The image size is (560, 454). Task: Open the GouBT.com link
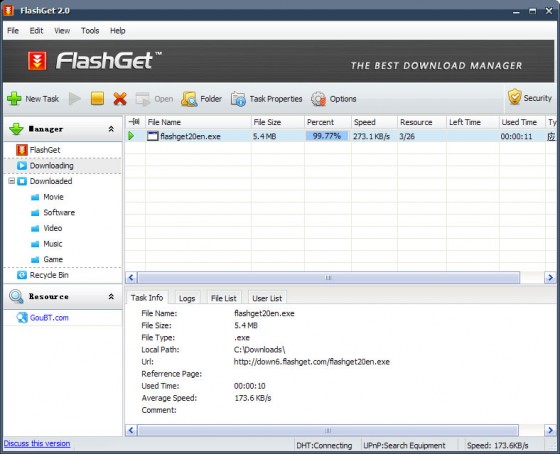click(49, 318)
